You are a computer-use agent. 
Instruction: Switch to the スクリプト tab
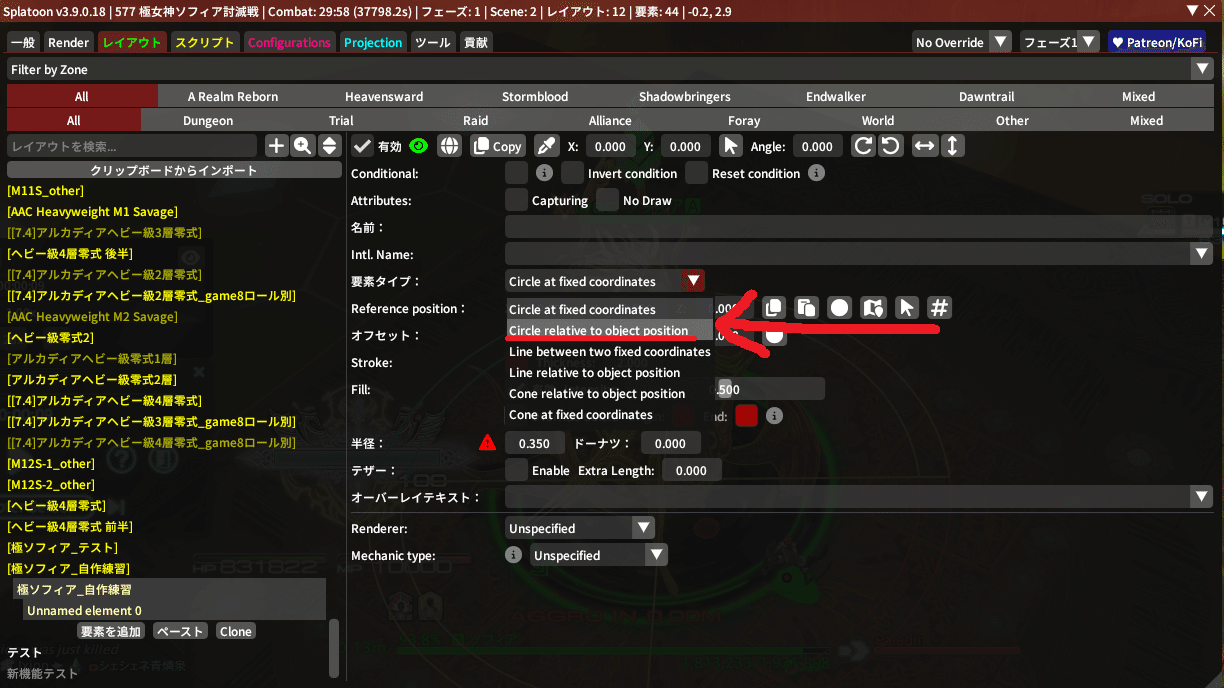[204, 42]
